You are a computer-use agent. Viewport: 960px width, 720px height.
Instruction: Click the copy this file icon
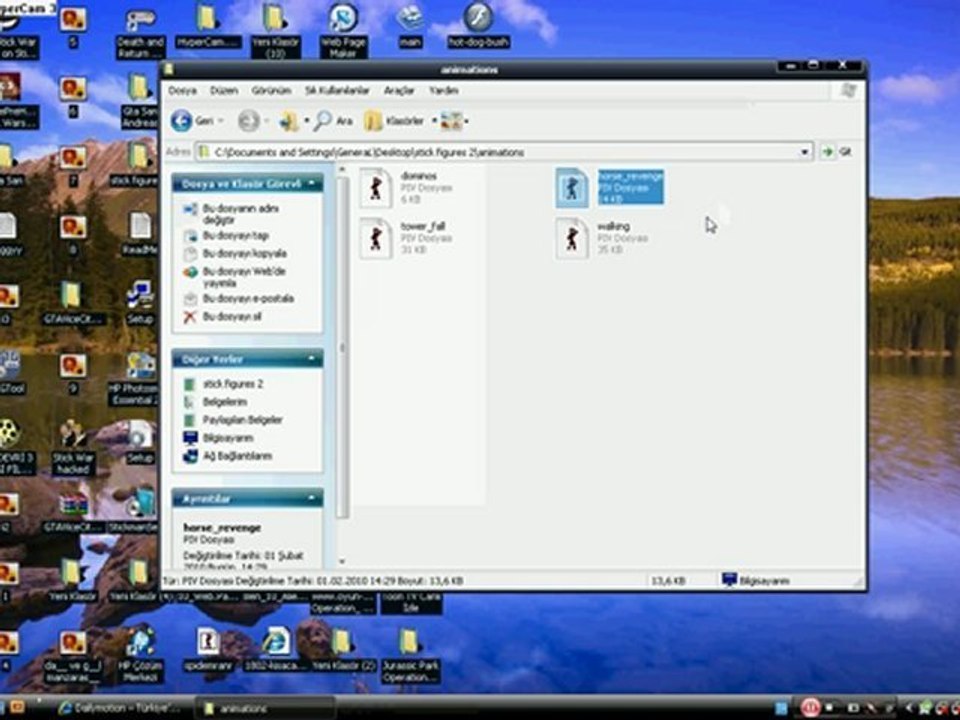190,253
